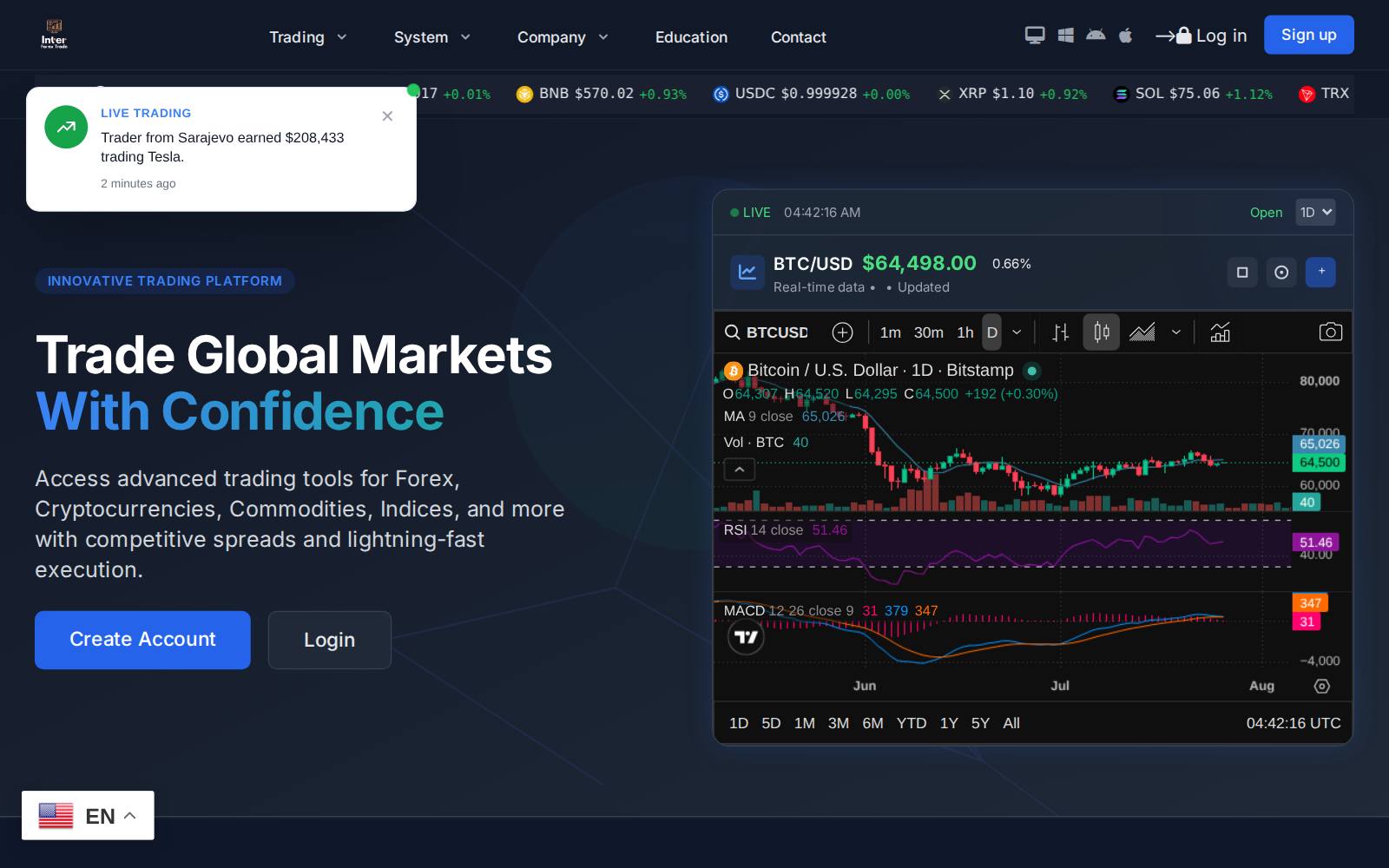This screenshot has width=1389, height=868.
Task: Select the 6M date range
Action: 872,723
